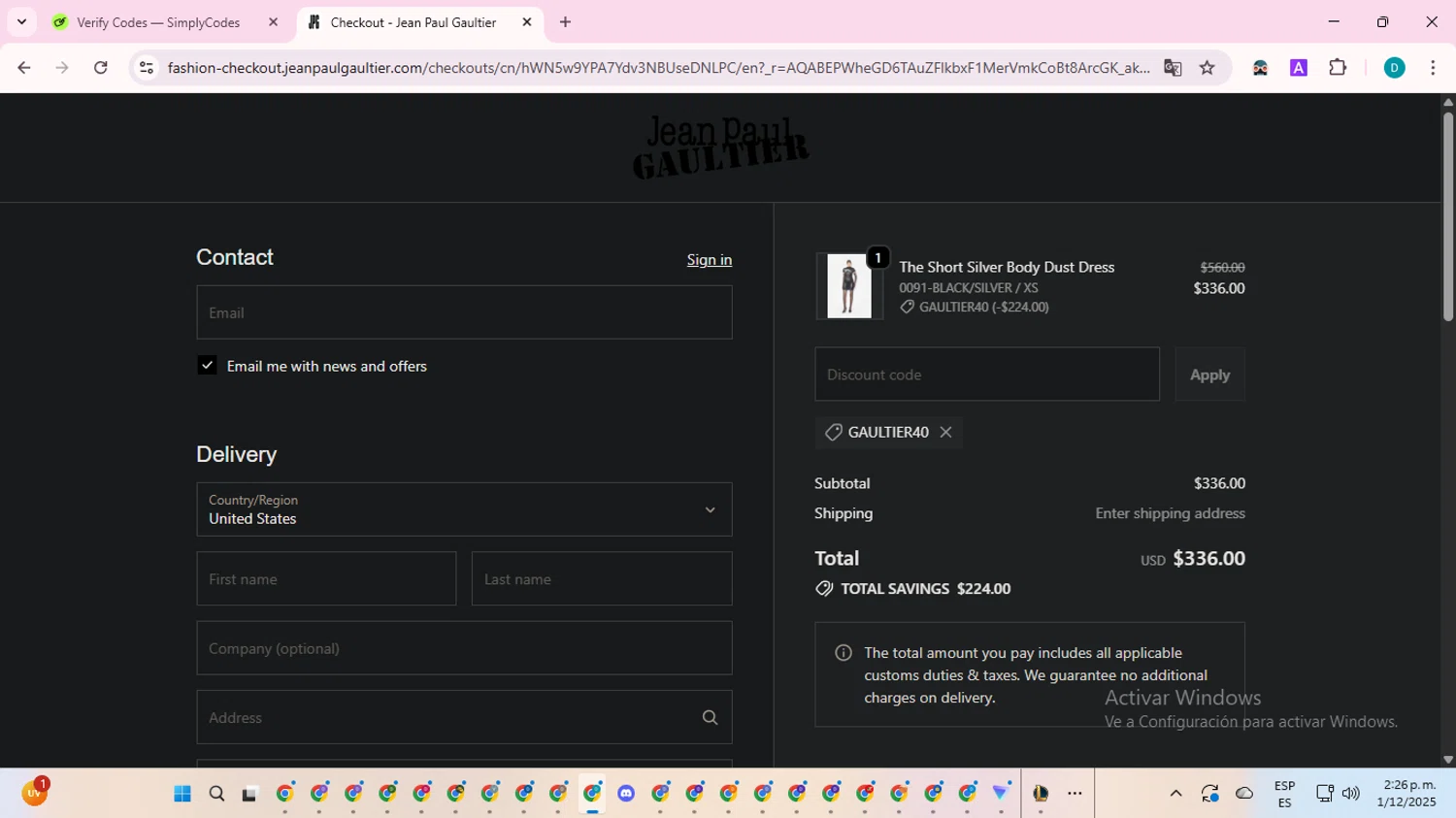Close the Verify Codes tab
Screen dimensions: 1456x818
point(273,22)
